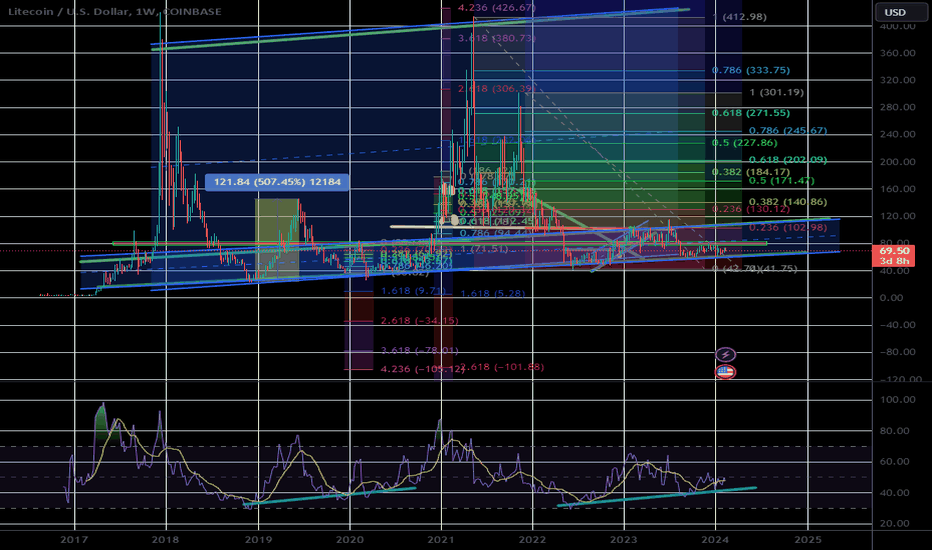The image size is (932, 550).
Task: Click the 2020 label on time axis
Action: point(350,539)
